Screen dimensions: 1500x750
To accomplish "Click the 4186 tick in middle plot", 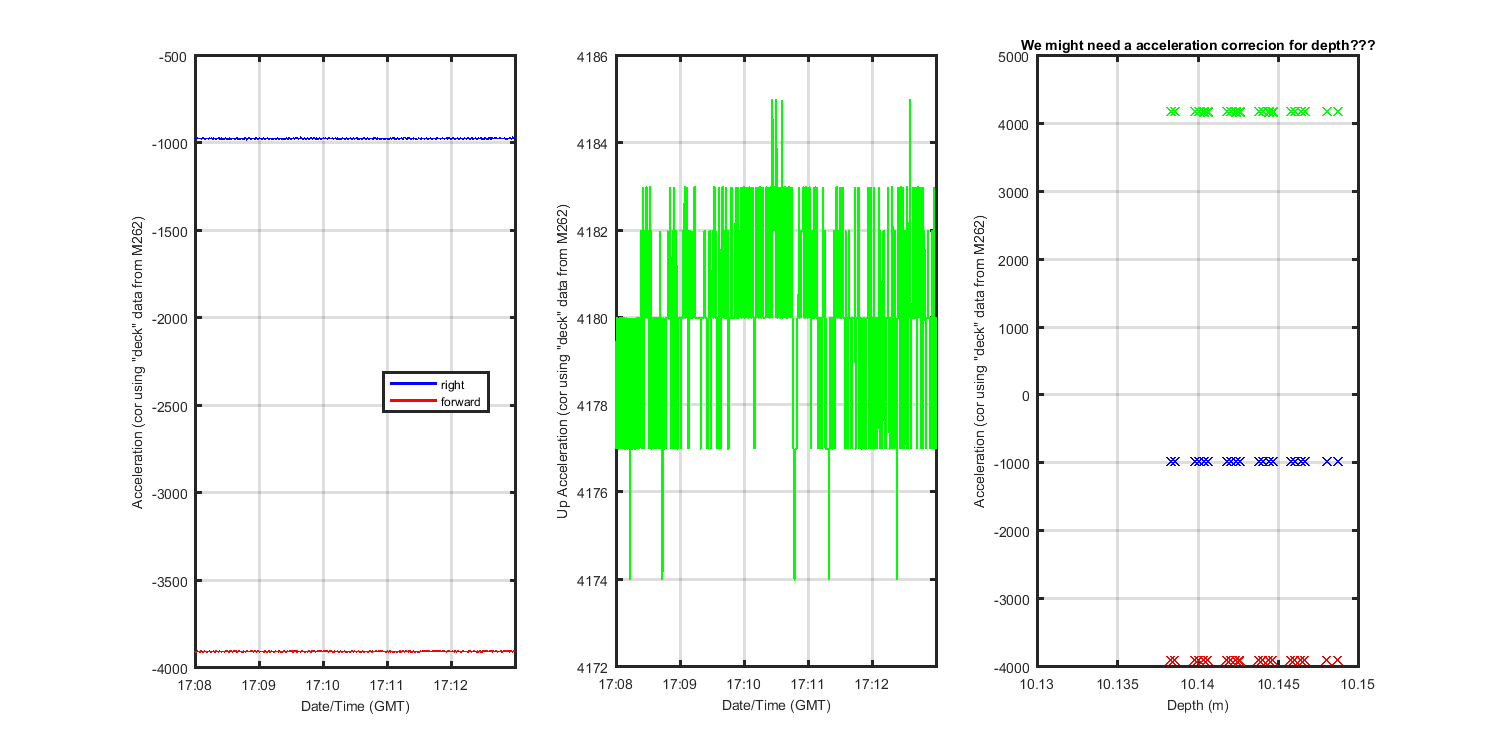I will [592, 57].
